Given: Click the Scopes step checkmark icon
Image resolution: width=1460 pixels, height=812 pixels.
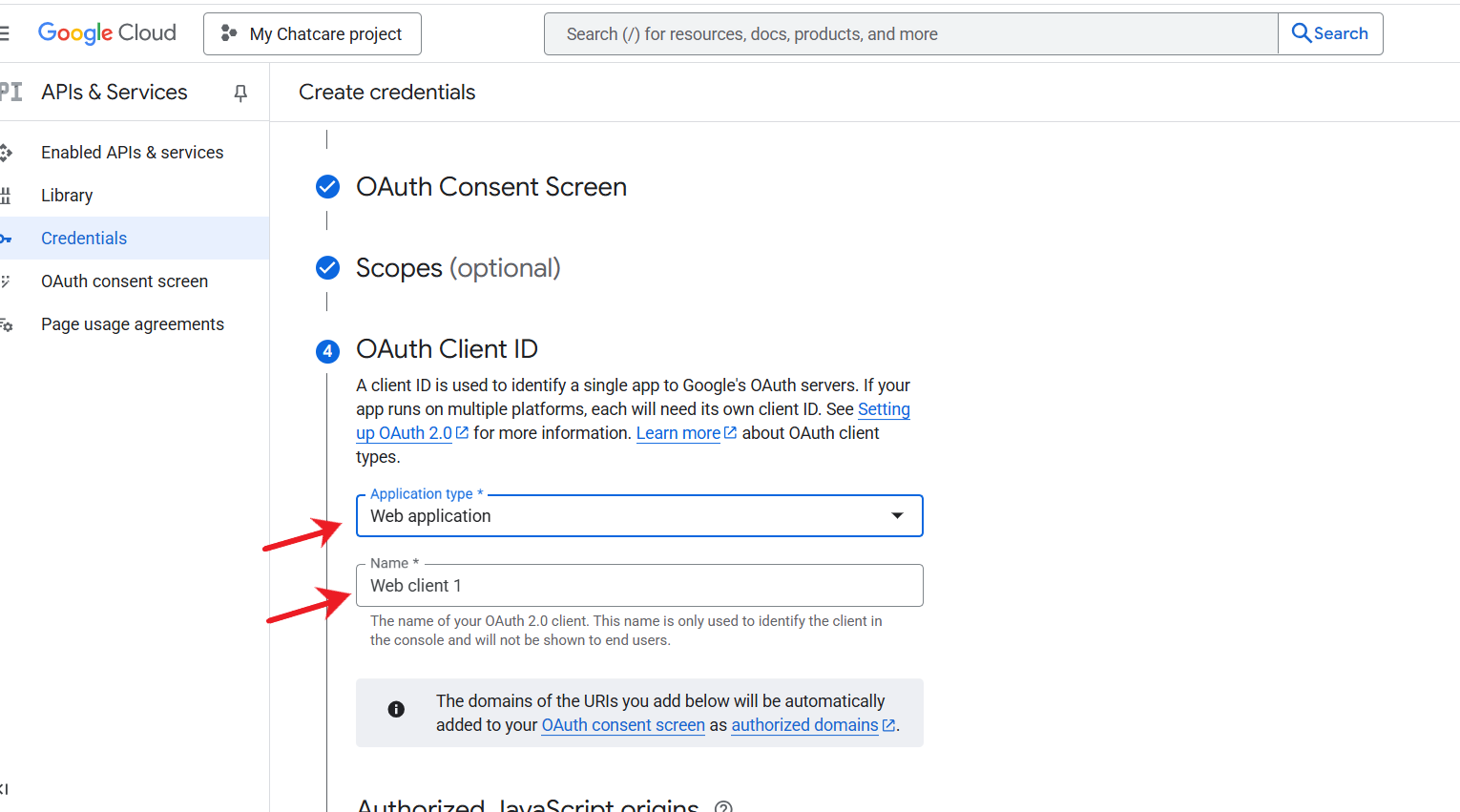Looking at the screenshot, I should click(327, 267).
